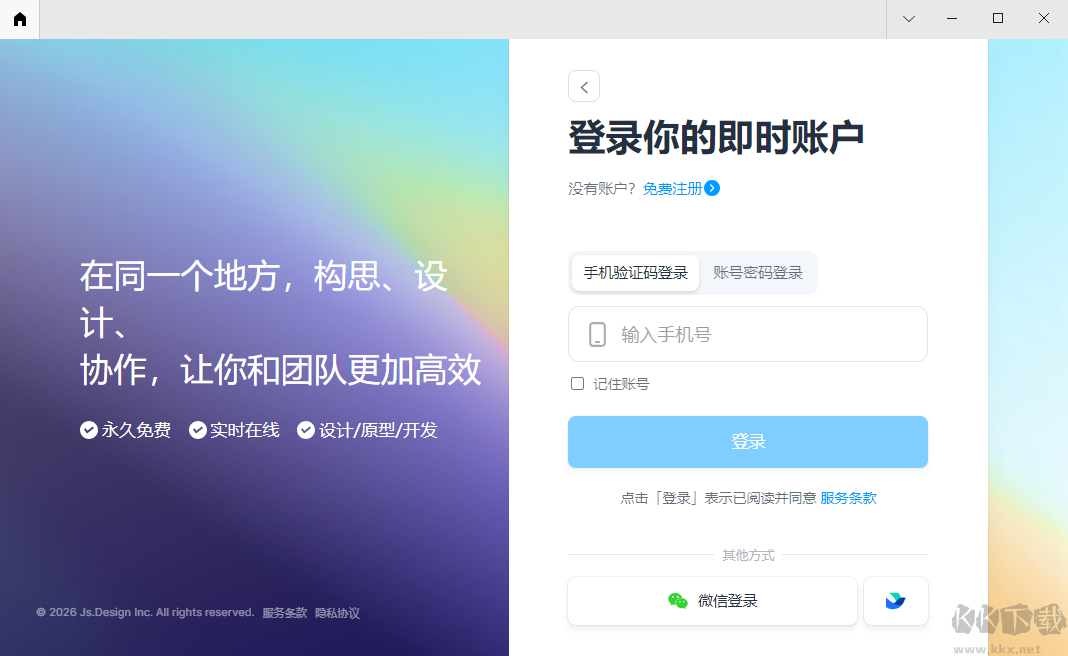Click inside the 输入手机号 input field

pos(747,334)
